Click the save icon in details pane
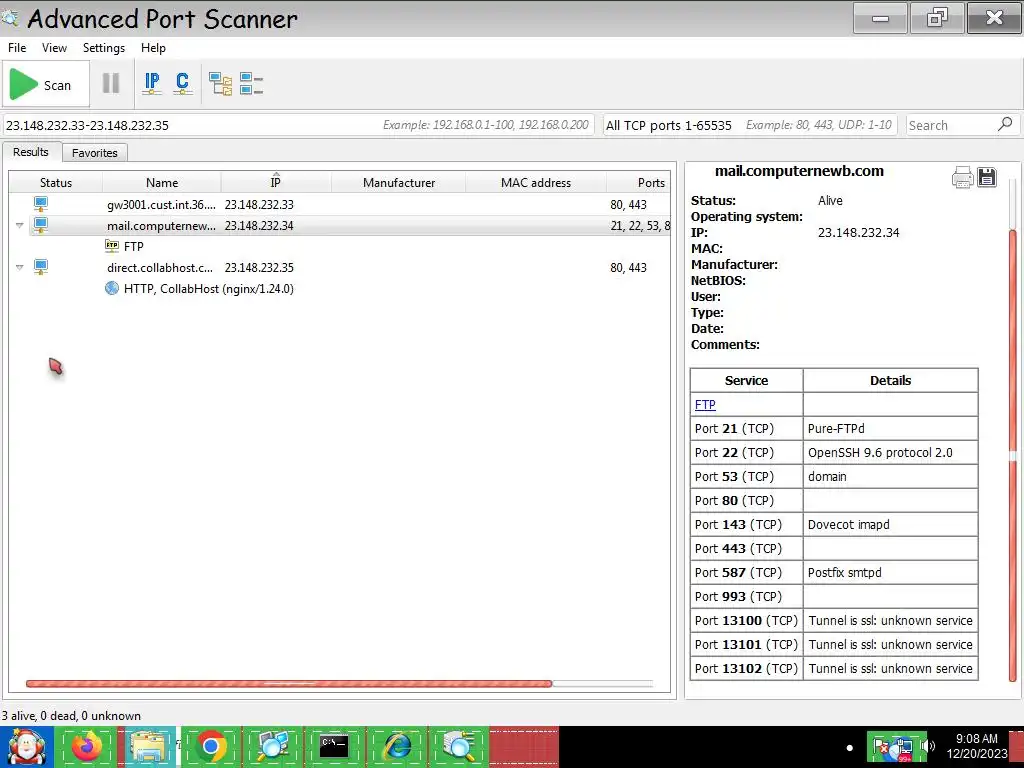Image resolution: width=1024 pixels, height=768 pixels. (987, 177)
